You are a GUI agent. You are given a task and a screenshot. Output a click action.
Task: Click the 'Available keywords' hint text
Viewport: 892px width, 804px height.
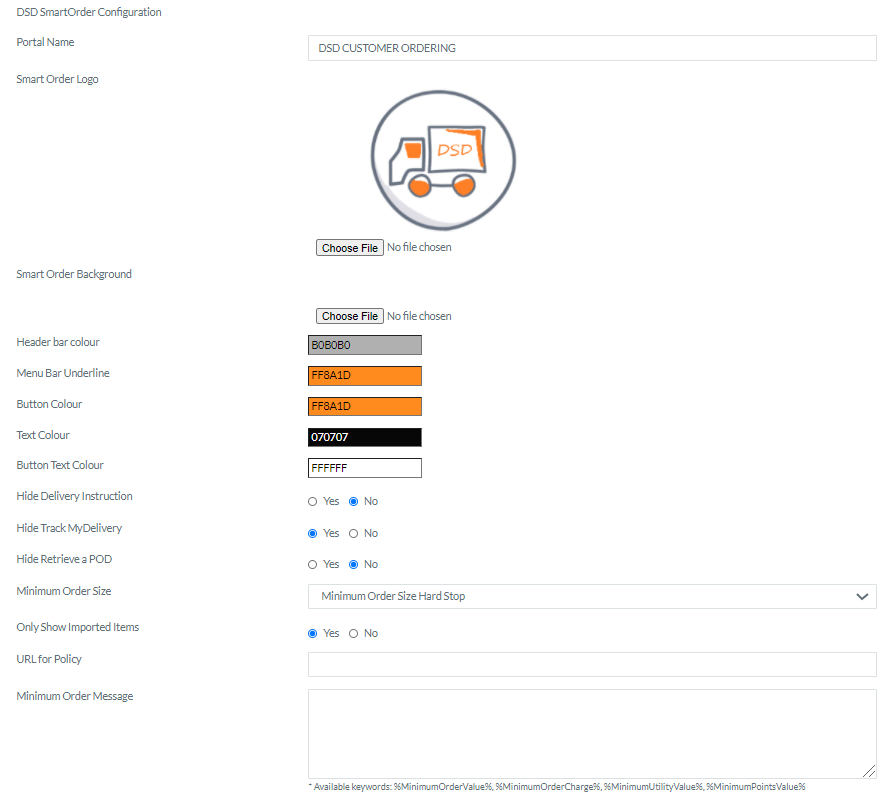point(557,786)
